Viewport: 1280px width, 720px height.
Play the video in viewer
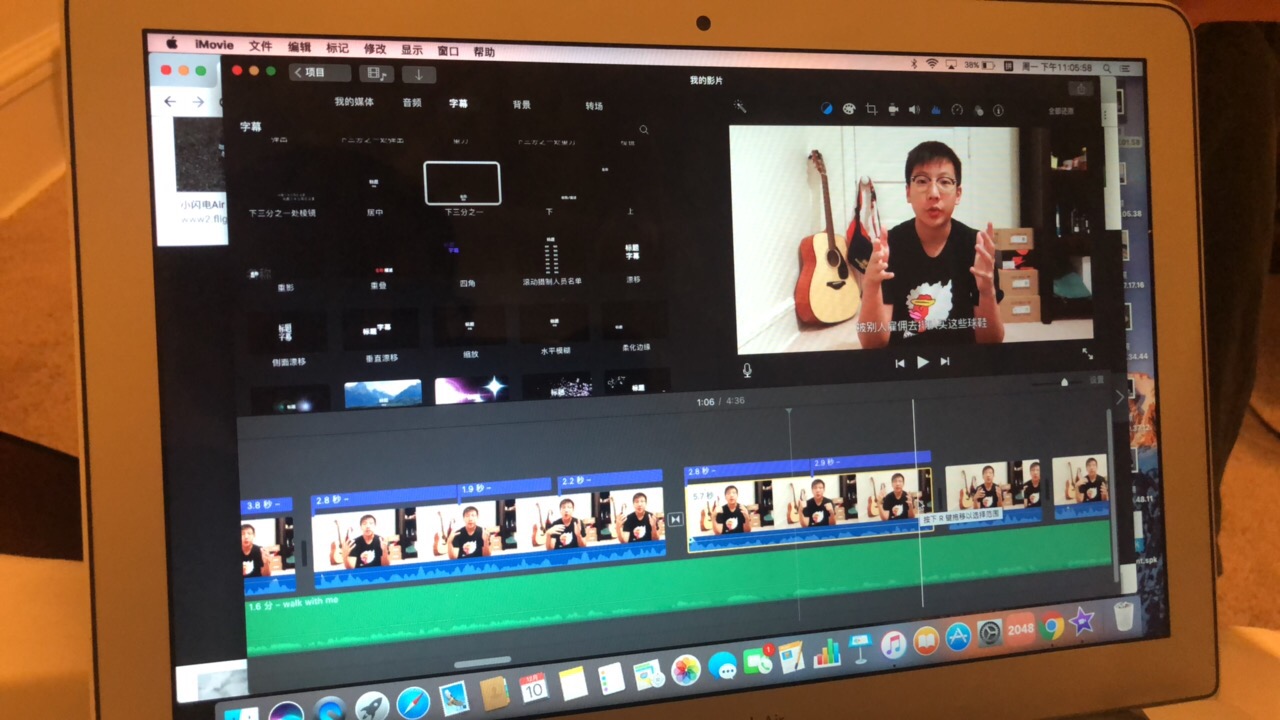922,362
